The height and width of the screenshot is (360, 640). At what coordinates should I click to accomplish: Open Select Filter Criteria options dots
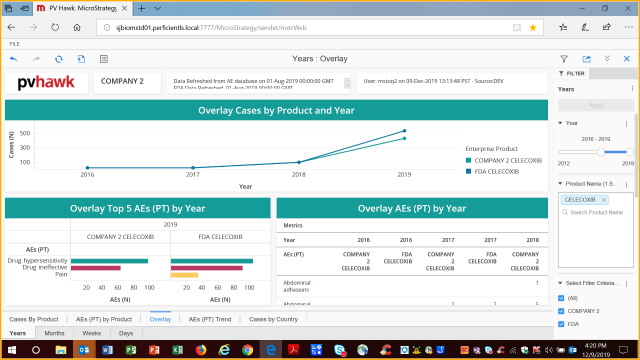click(x=627, y=284)
